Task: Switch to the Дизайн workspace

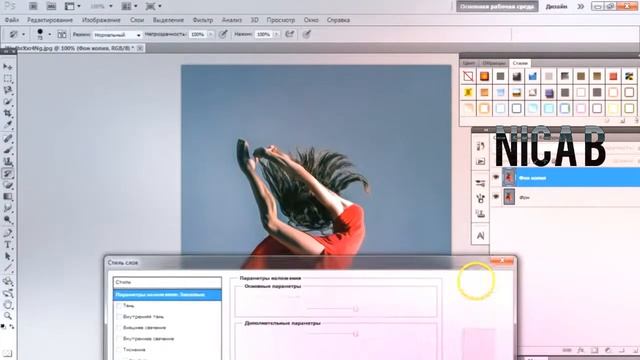Action: (556, 7)
